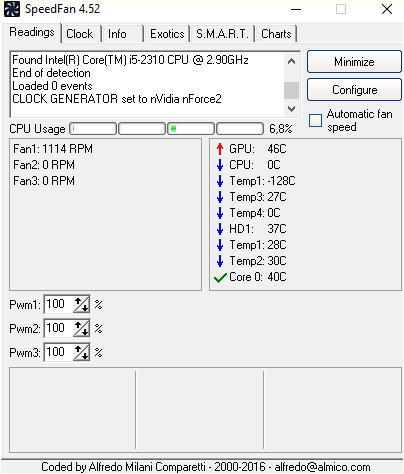
Task: Click the Pwm1 up/down spinner
Action: click(x=82, y=304)
